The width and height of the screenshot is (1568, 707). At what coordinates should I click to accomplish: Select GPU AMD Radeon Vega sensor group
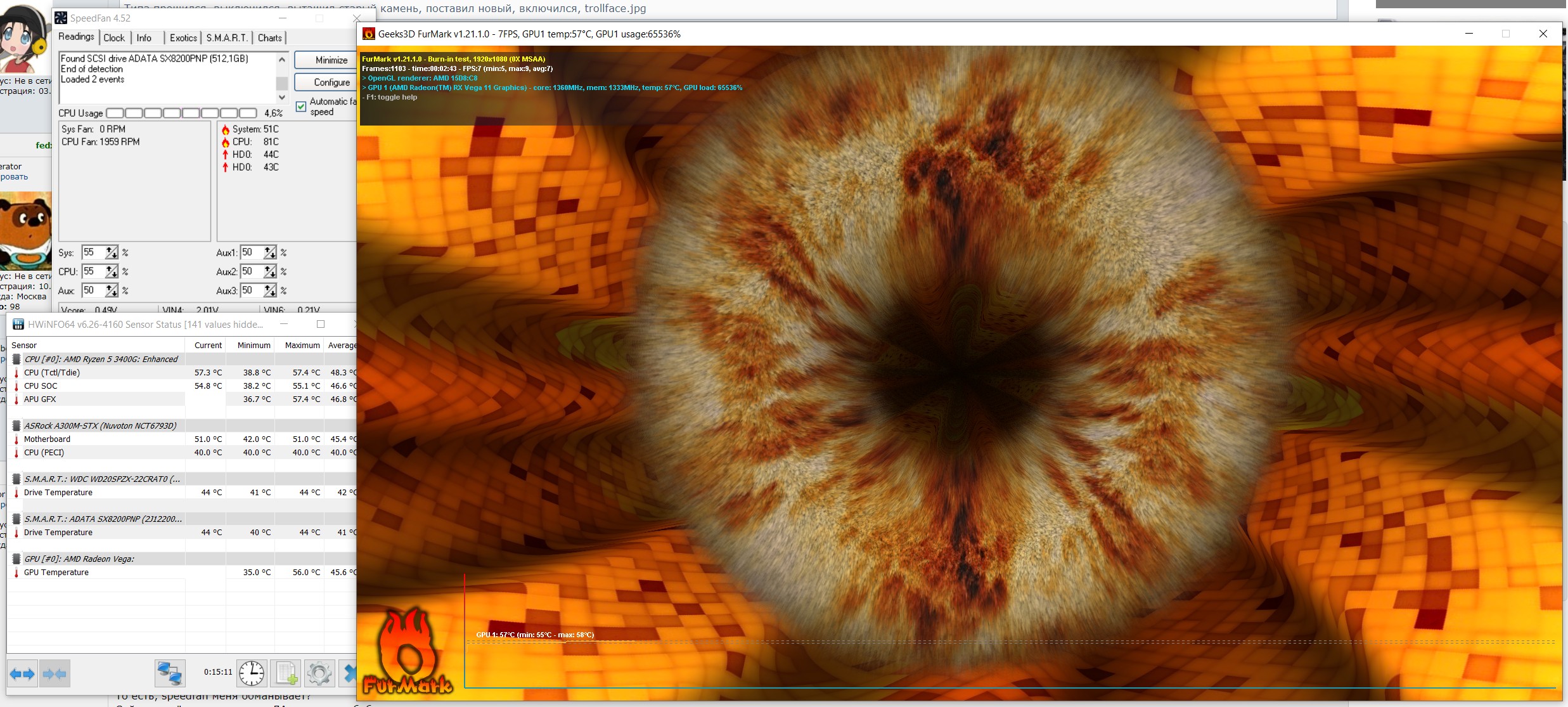click(79, 559)
